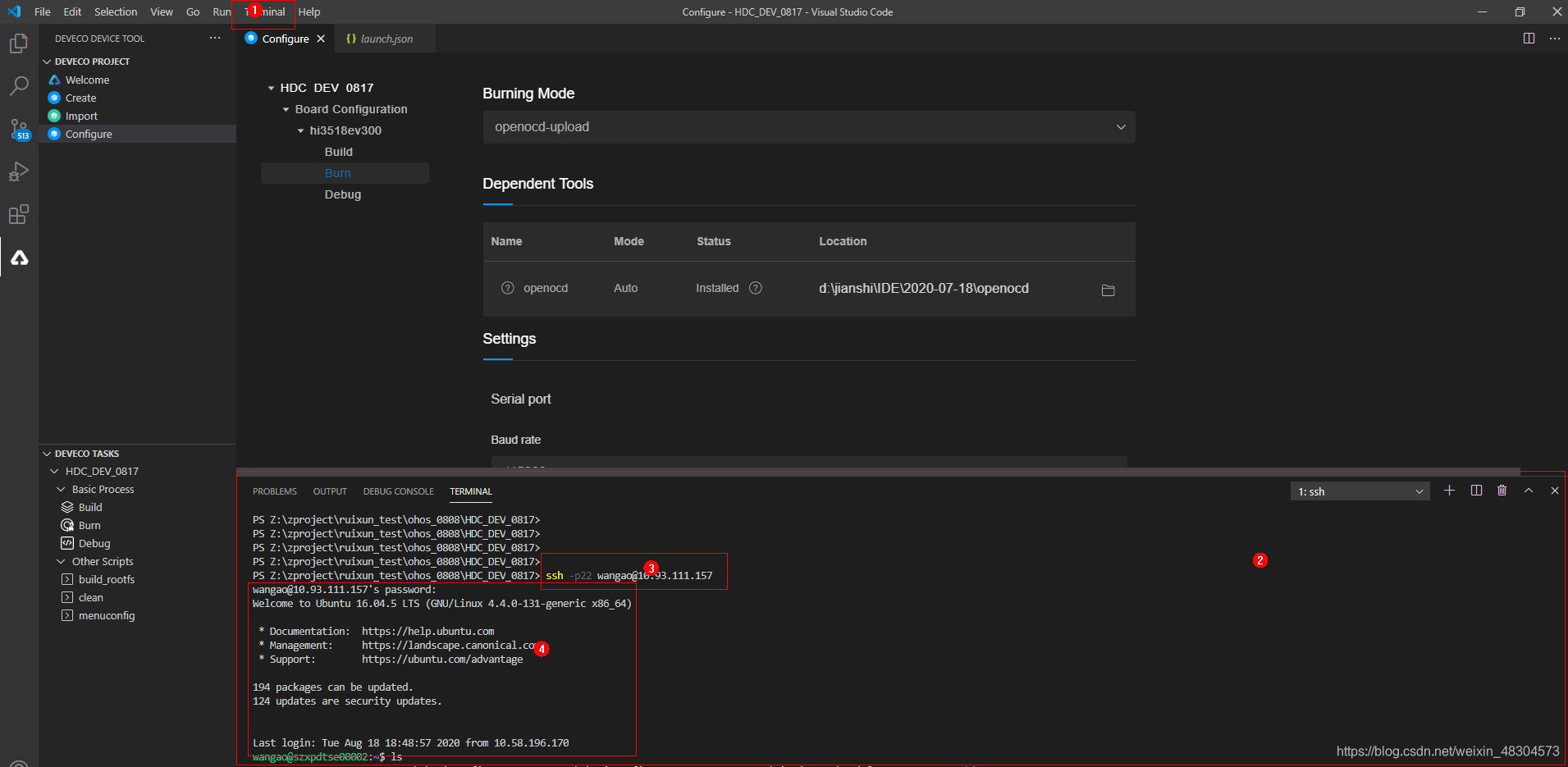The height and width of the screenshot is (767, 1568).
Task: Click the help.ubuntu.com link in terminal
Action: [x=428, y=631]
